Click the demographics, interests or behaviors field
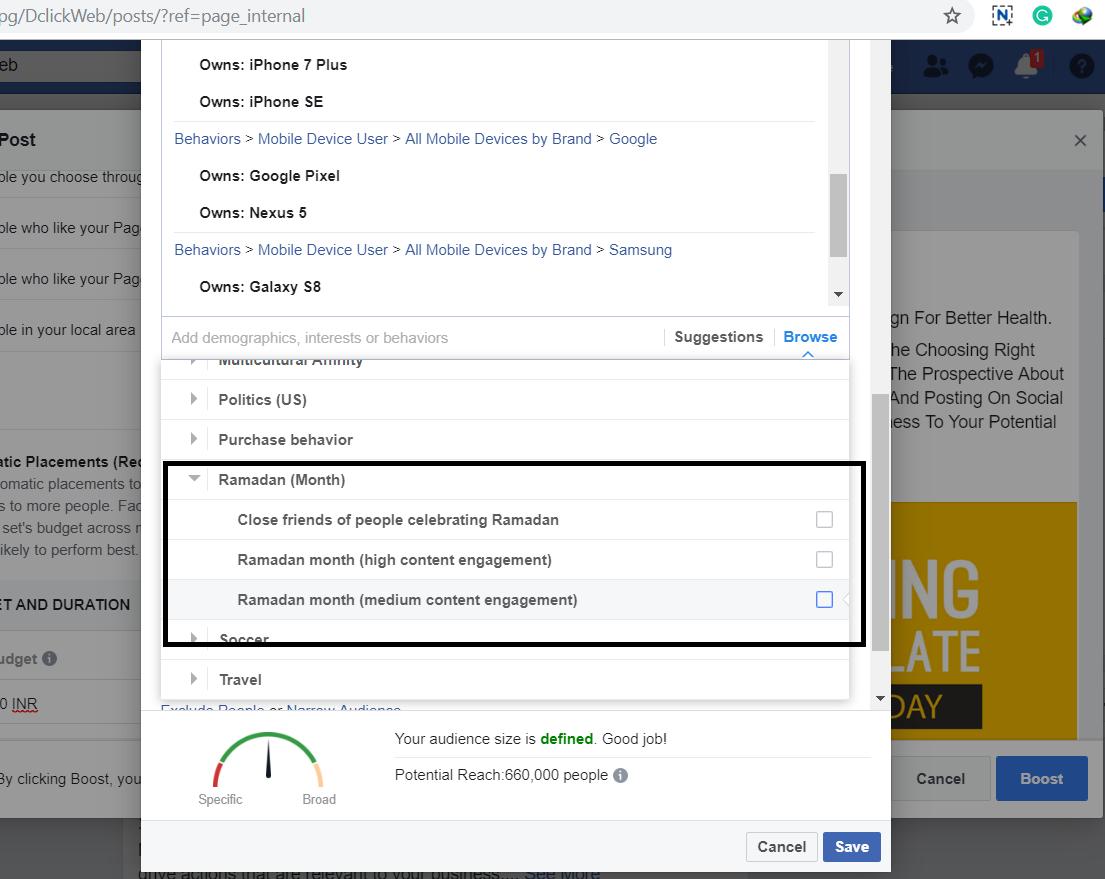 point(412,338)
